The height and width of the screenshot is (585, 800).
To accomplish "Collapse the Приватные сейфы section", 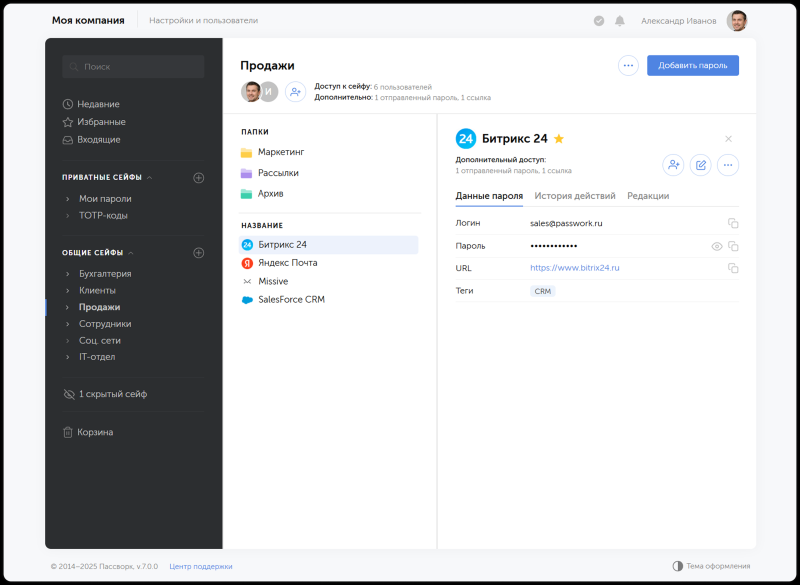I will point(149,177).
